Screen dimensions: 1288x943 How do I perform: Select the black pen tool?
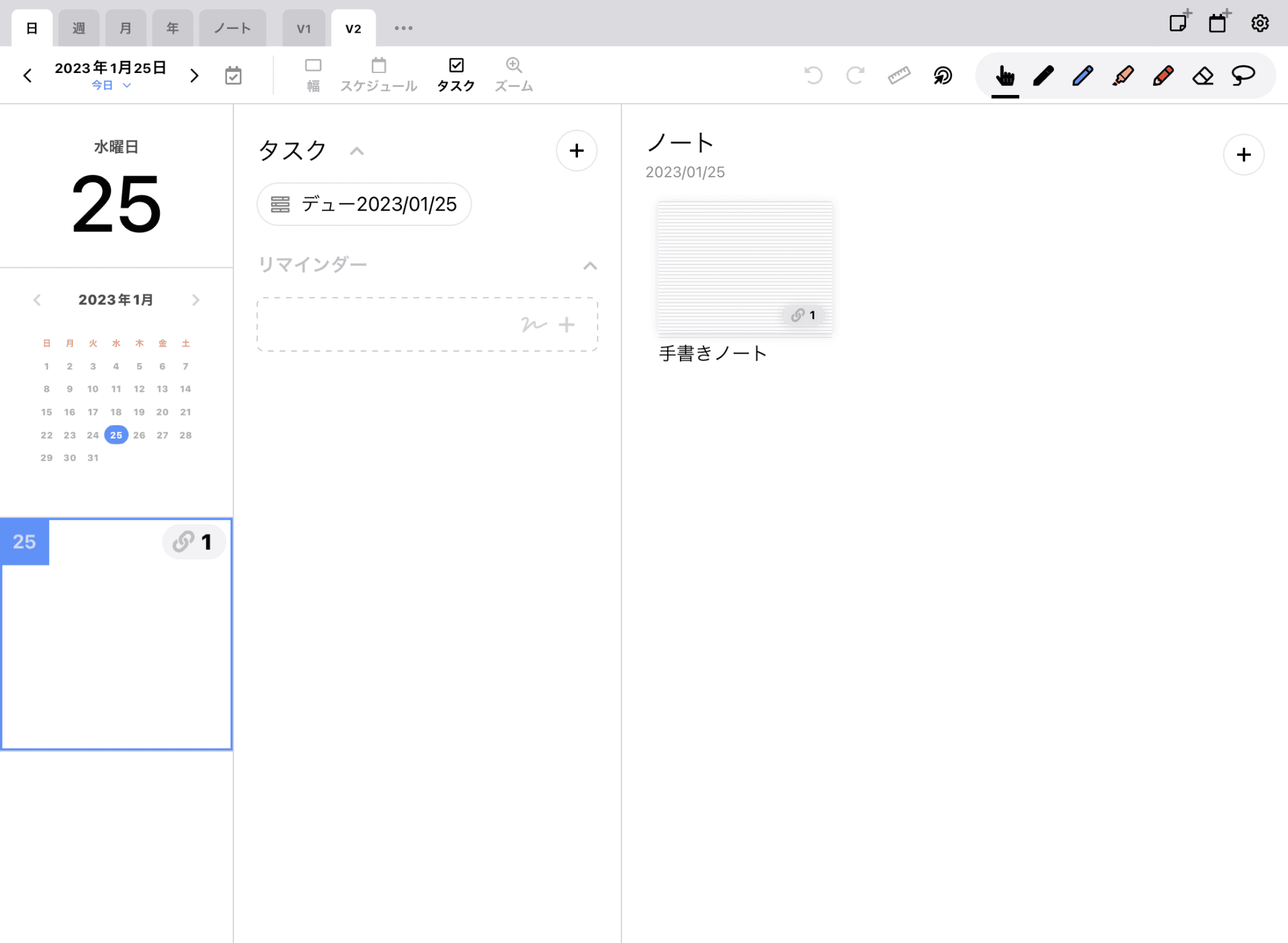(x=1043, y=75)
